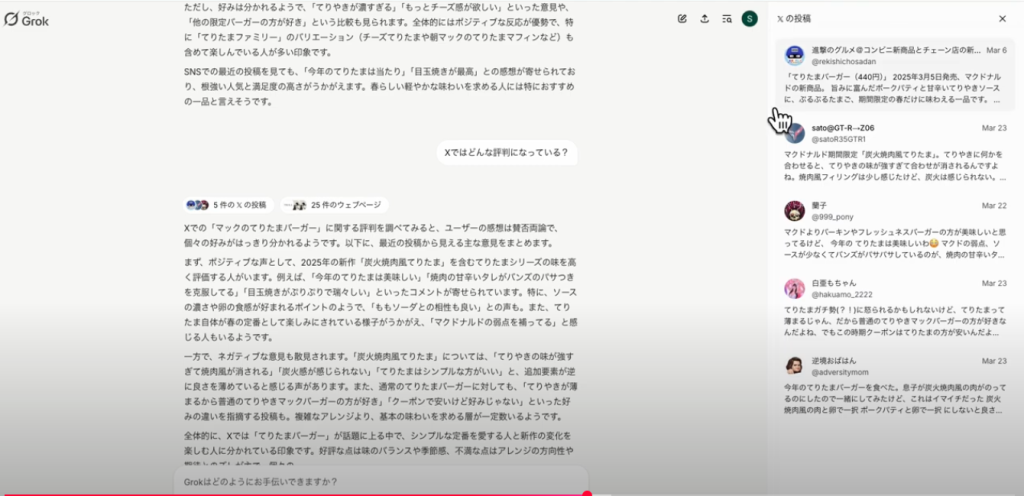Open the green S profile avatar
Viewport: 1024px width, 496px height.
click(x=750, y=19)
